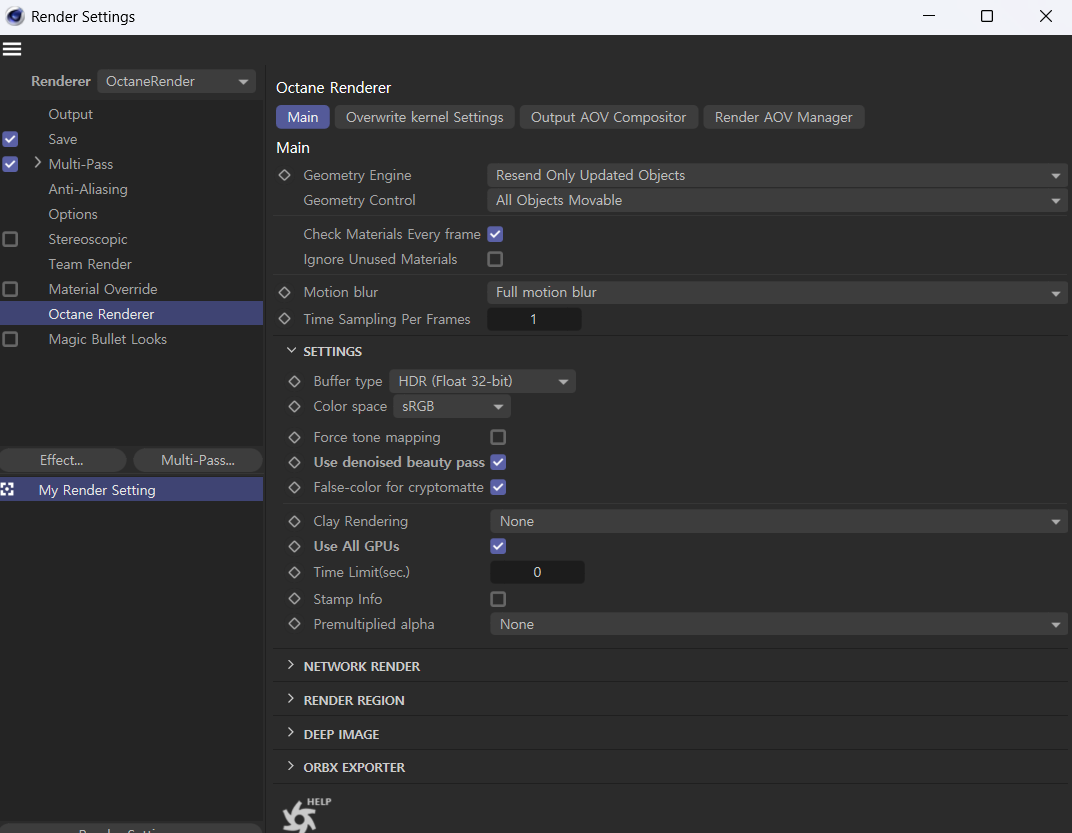Open the Geometry Engine dropdown

777,175
